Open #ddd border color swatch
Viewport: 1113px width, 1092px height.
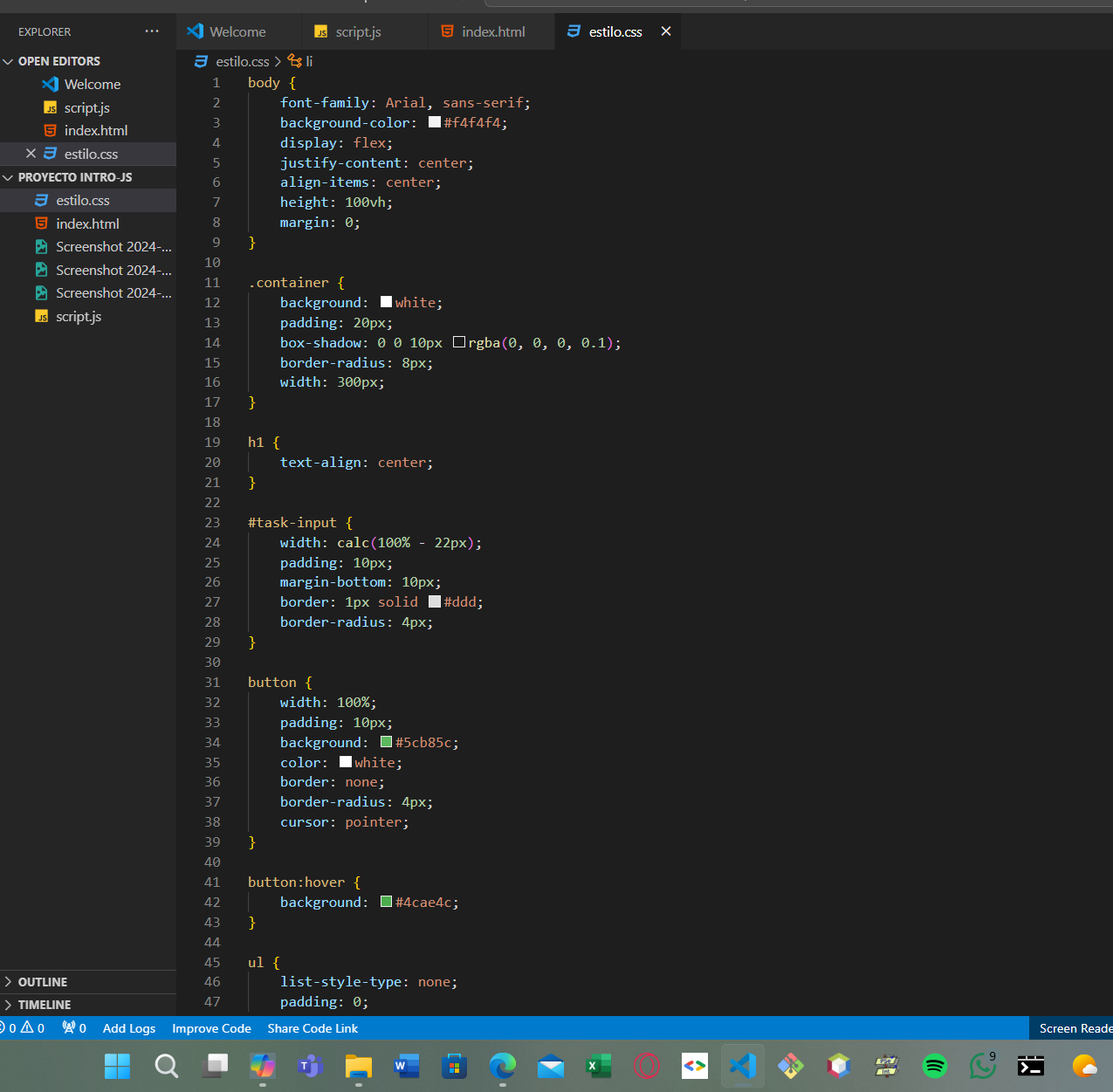tap(435, 601)
